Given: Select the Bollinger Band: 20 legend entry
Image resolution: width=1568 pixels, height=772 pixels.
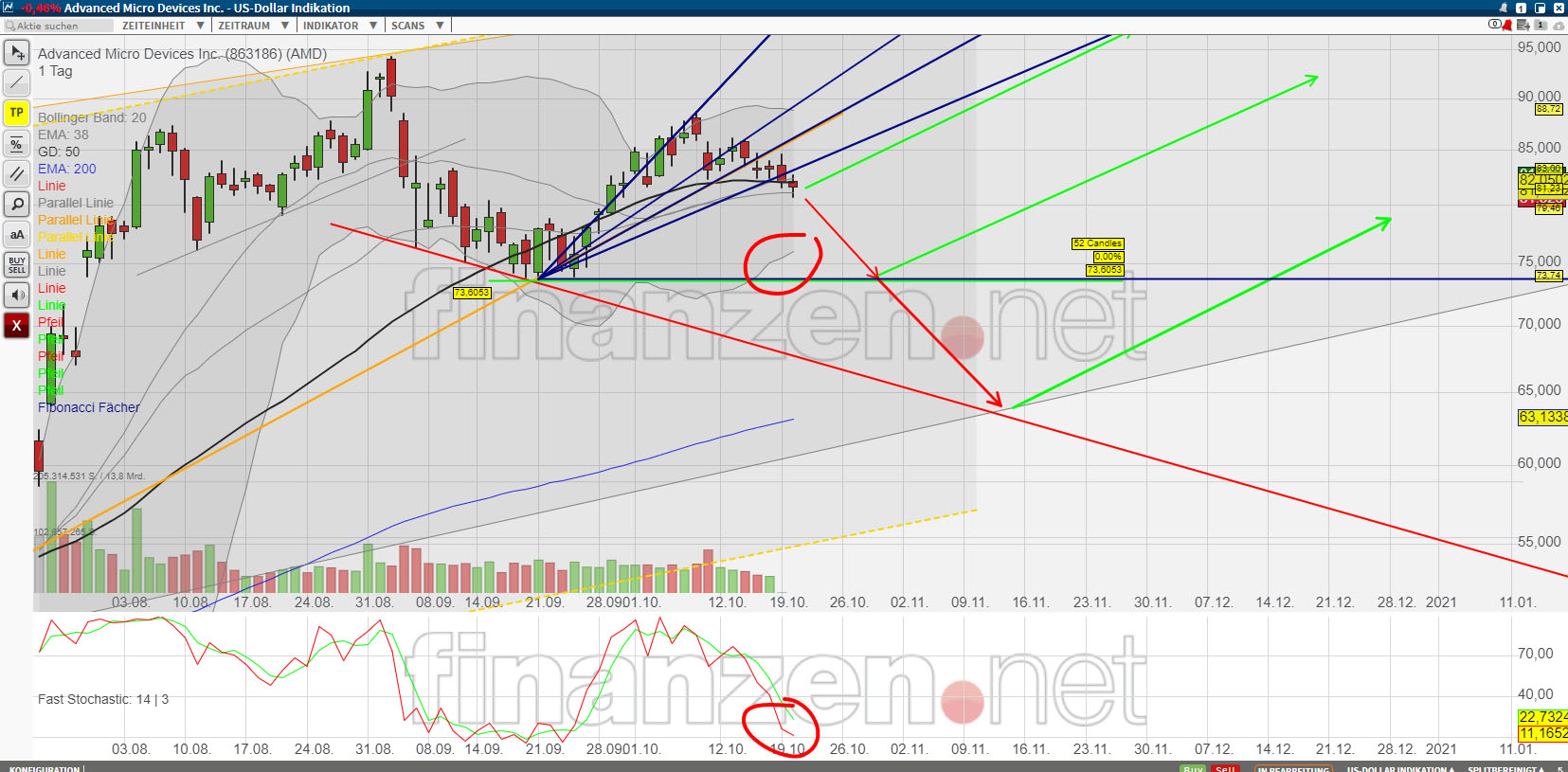Looking at the screenshot, I should [92, 117].
